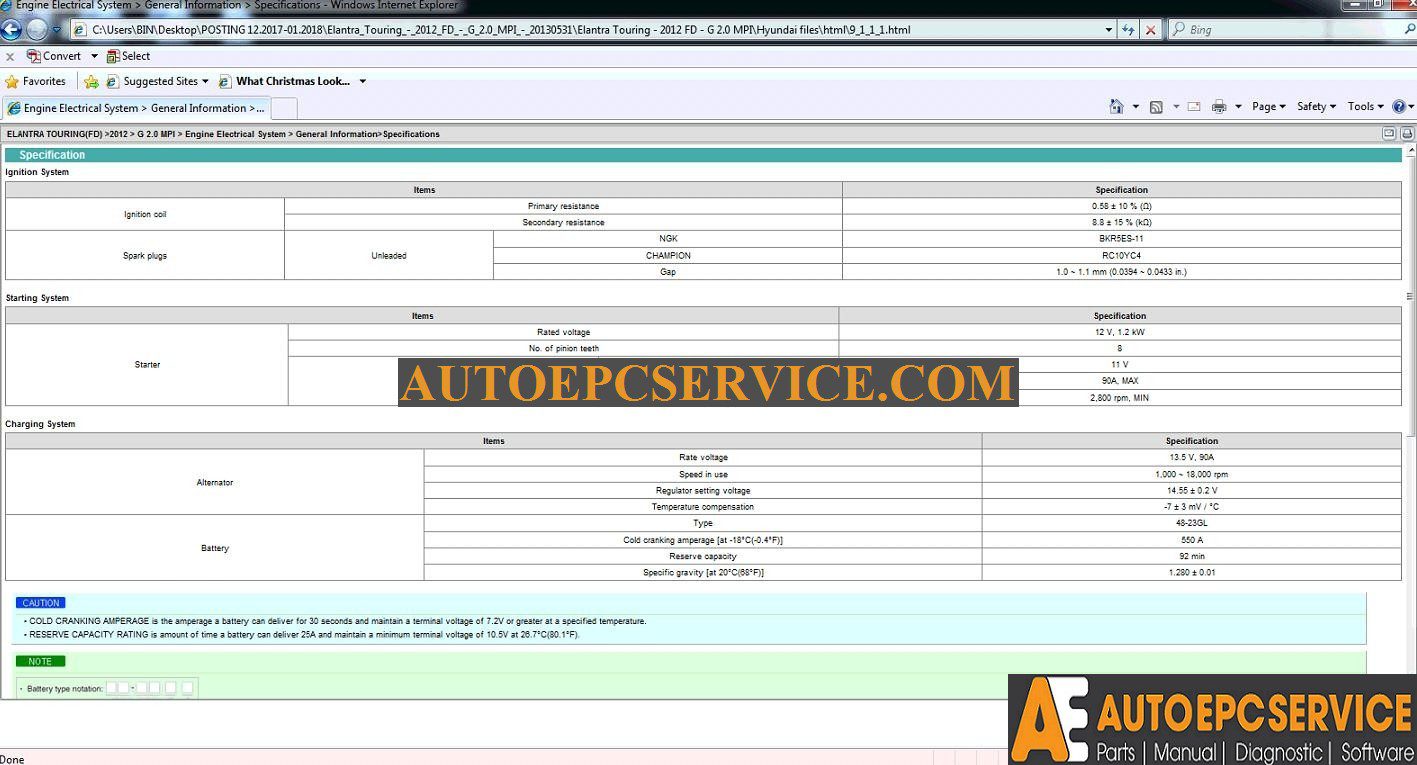Click the value BKR5ES-11
The height and width of the screenshot is (765, 1417).
(1121, 239)
